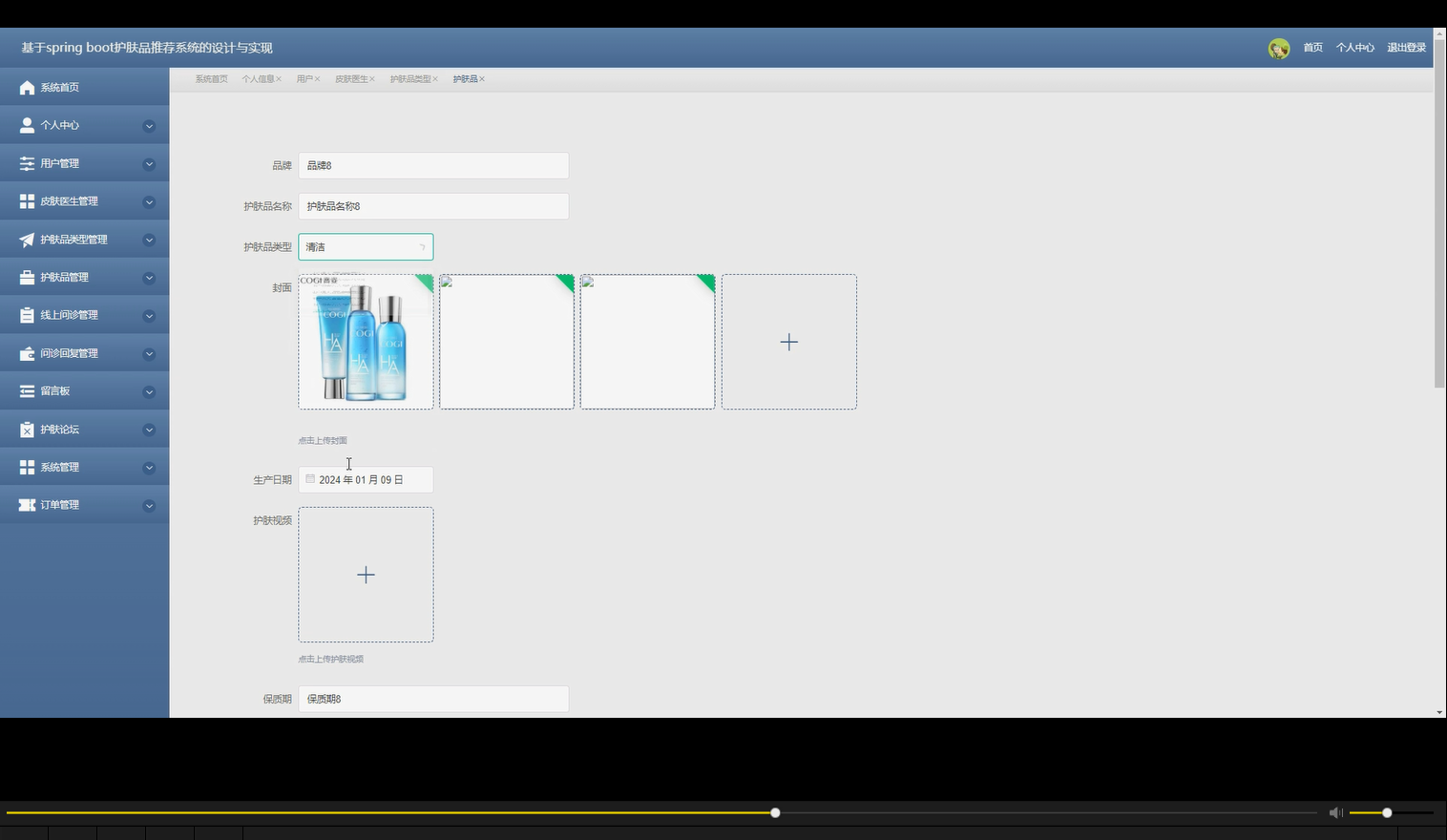Switch to the 用户 tab
Viewport: 1447px width, 840px height.
click(304, 79)
